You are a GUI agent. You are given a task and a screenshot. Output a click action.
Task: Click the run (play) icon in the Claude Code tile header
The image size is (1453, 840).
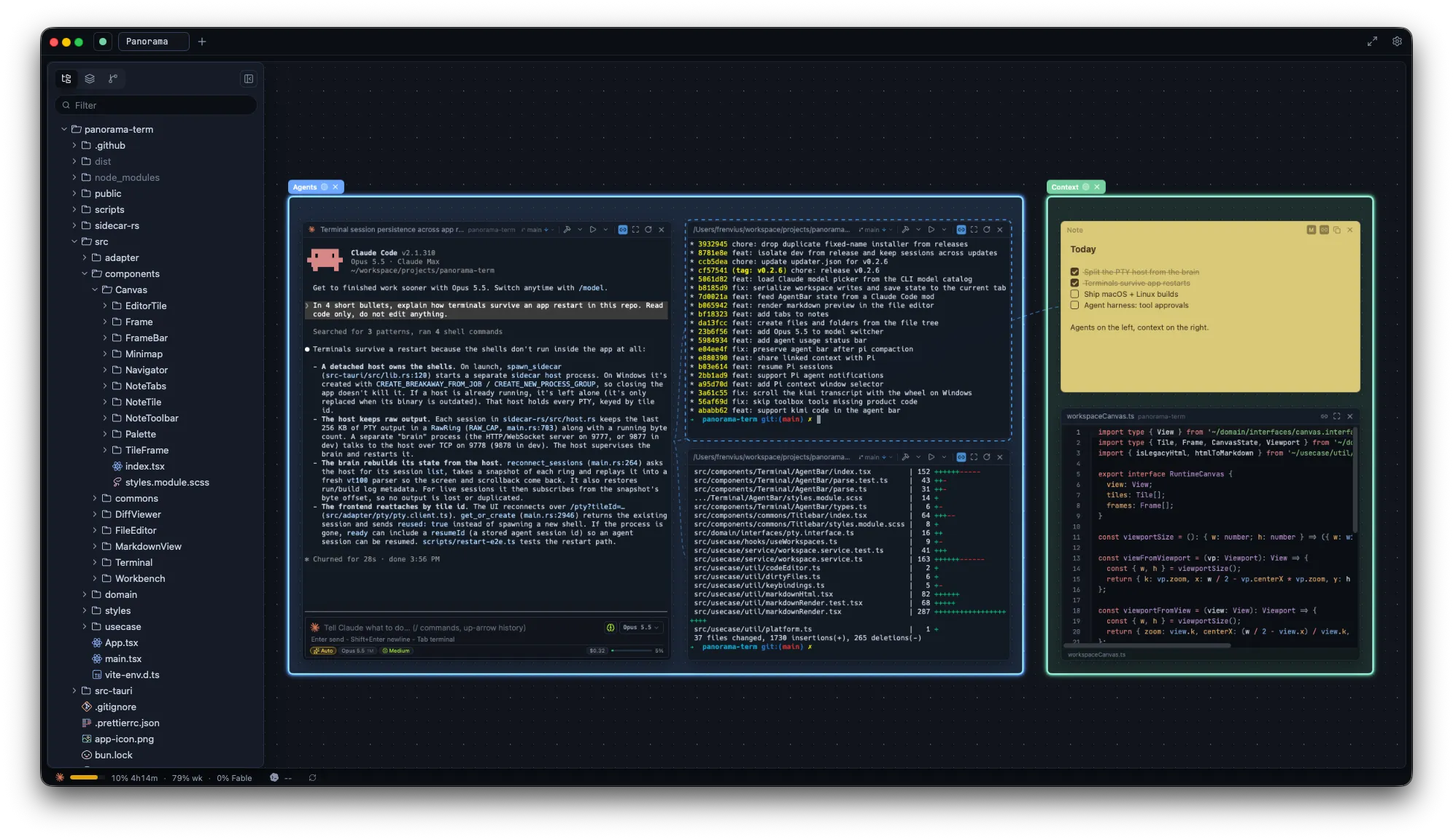click(x=593, y=230)
